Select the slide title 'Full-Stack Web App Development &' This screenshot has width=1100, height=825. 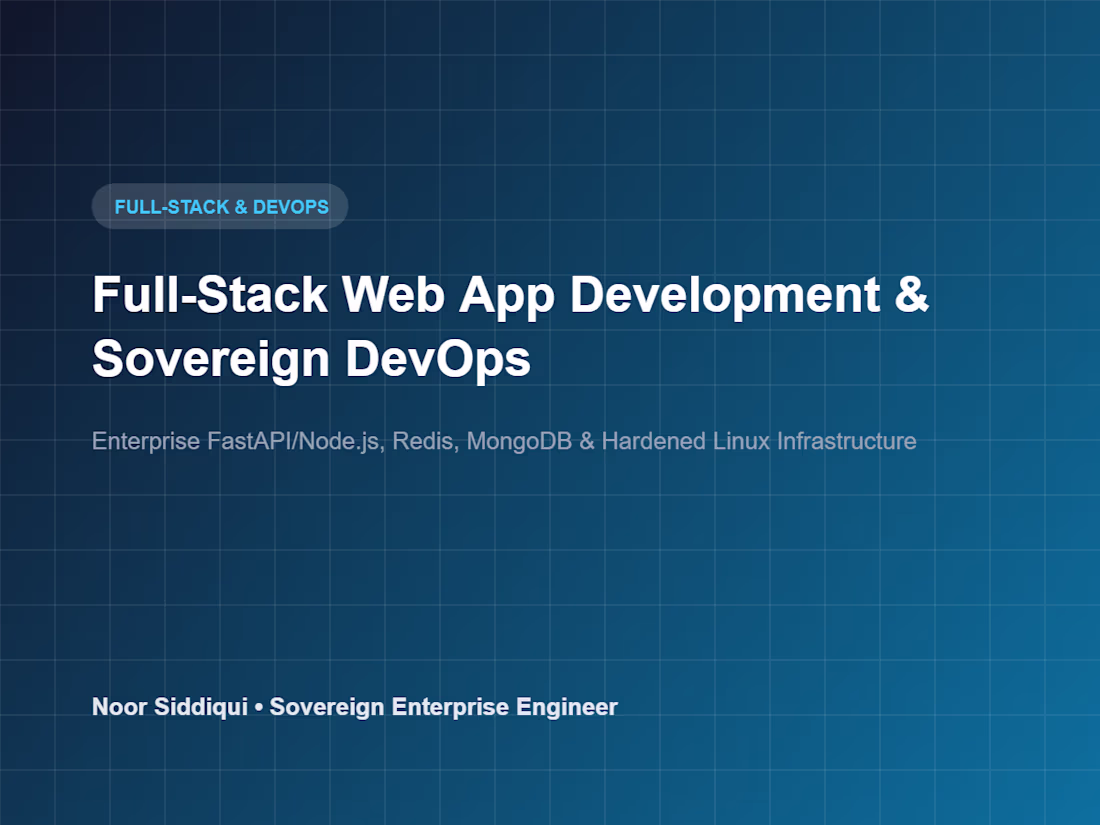[511, 295]
